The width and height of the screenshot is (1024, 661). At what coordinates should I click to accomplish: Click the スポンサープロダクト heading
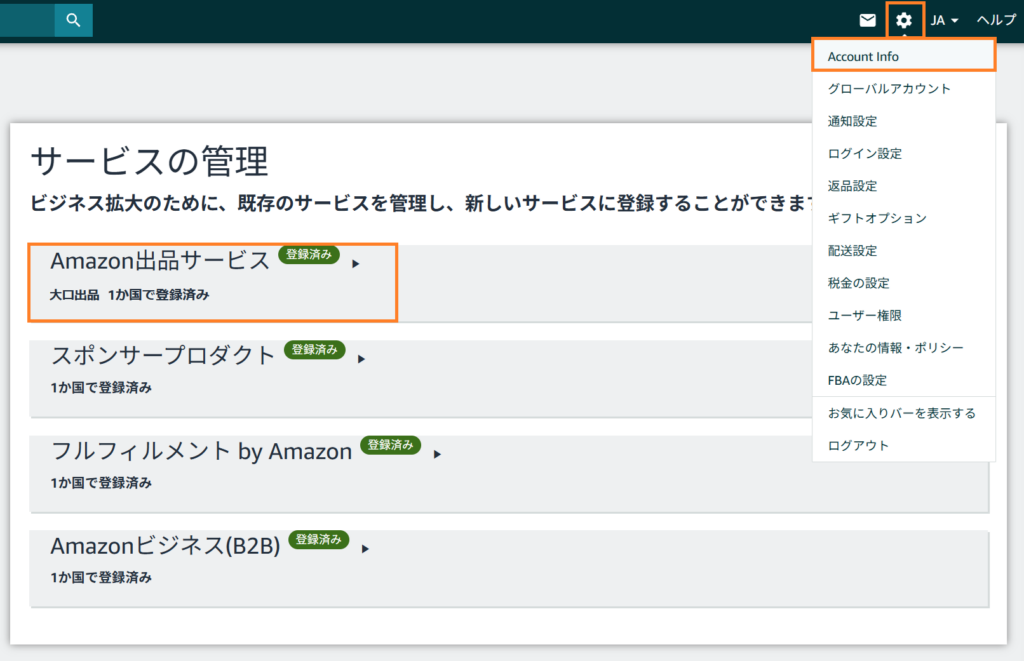click(x=163, y=355)
